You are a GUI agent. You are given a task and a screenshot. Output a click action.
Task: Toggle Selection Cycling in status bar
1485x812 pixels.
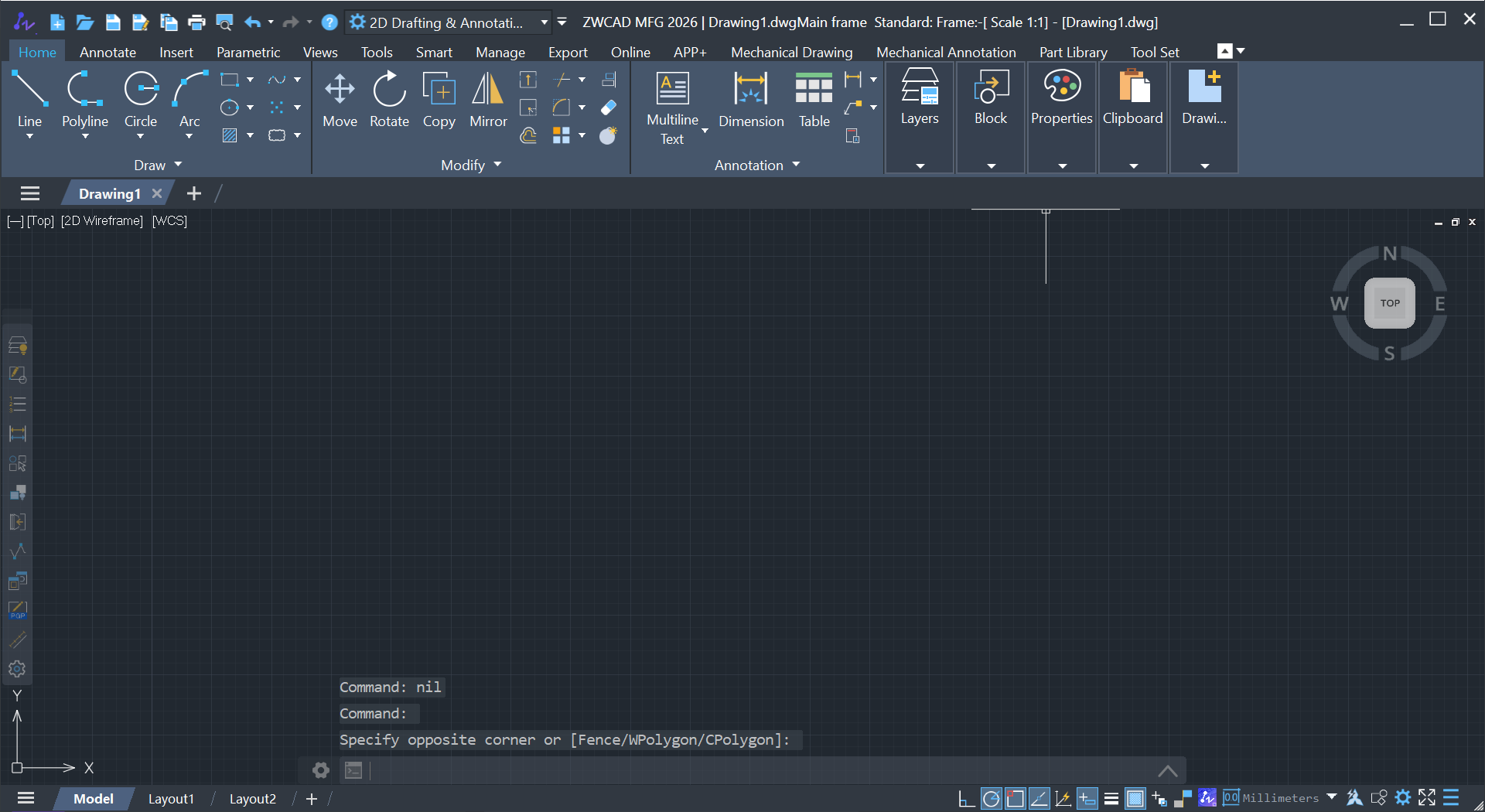tap(1159, 798)
